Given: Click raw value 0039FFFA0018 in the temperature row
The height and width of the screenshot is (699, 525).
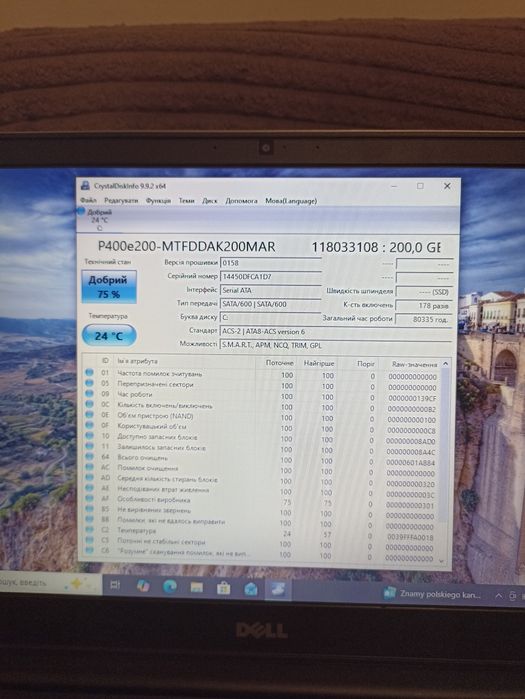Looking at the screenshot, I should 410,537.
